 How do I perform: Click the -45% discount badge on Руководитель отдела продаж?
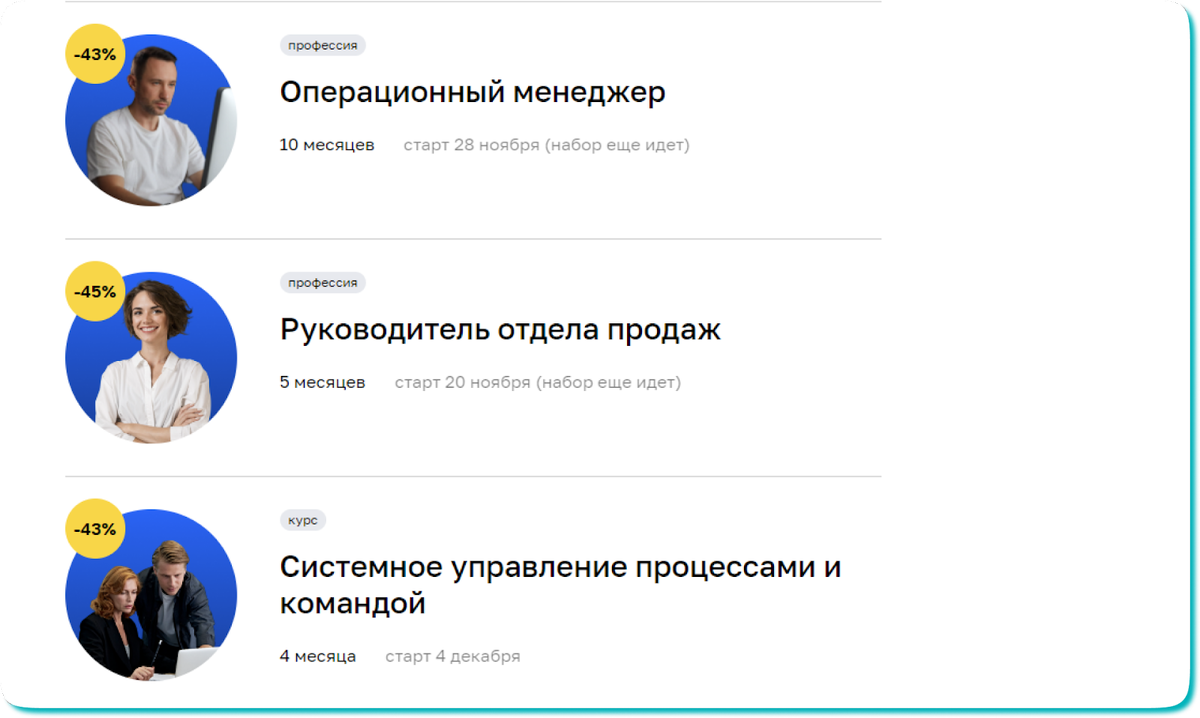coord(94,291)
